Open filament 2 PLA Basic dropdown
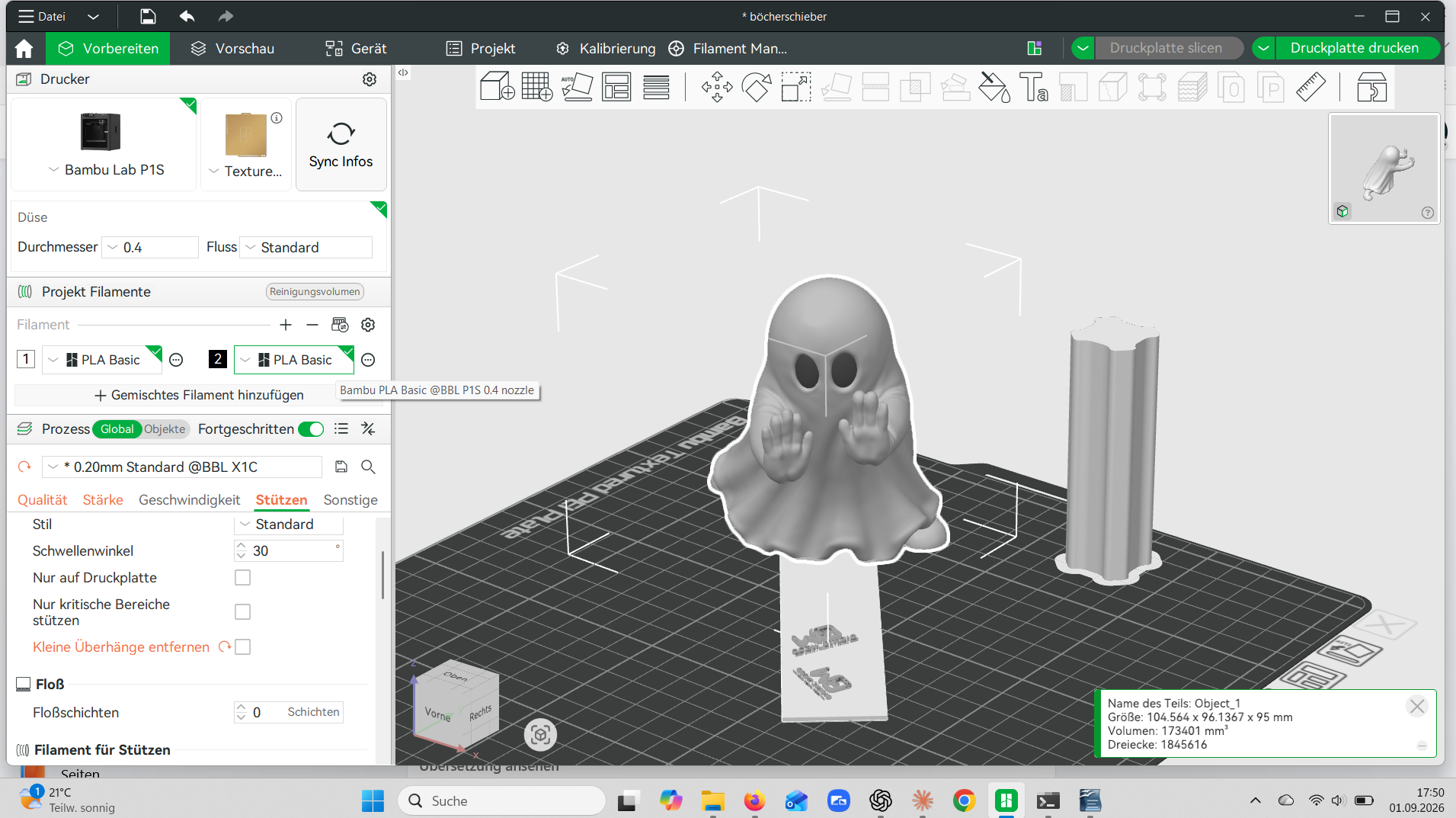The height and width of the screenshot is (818, 1456). point(294,360)
